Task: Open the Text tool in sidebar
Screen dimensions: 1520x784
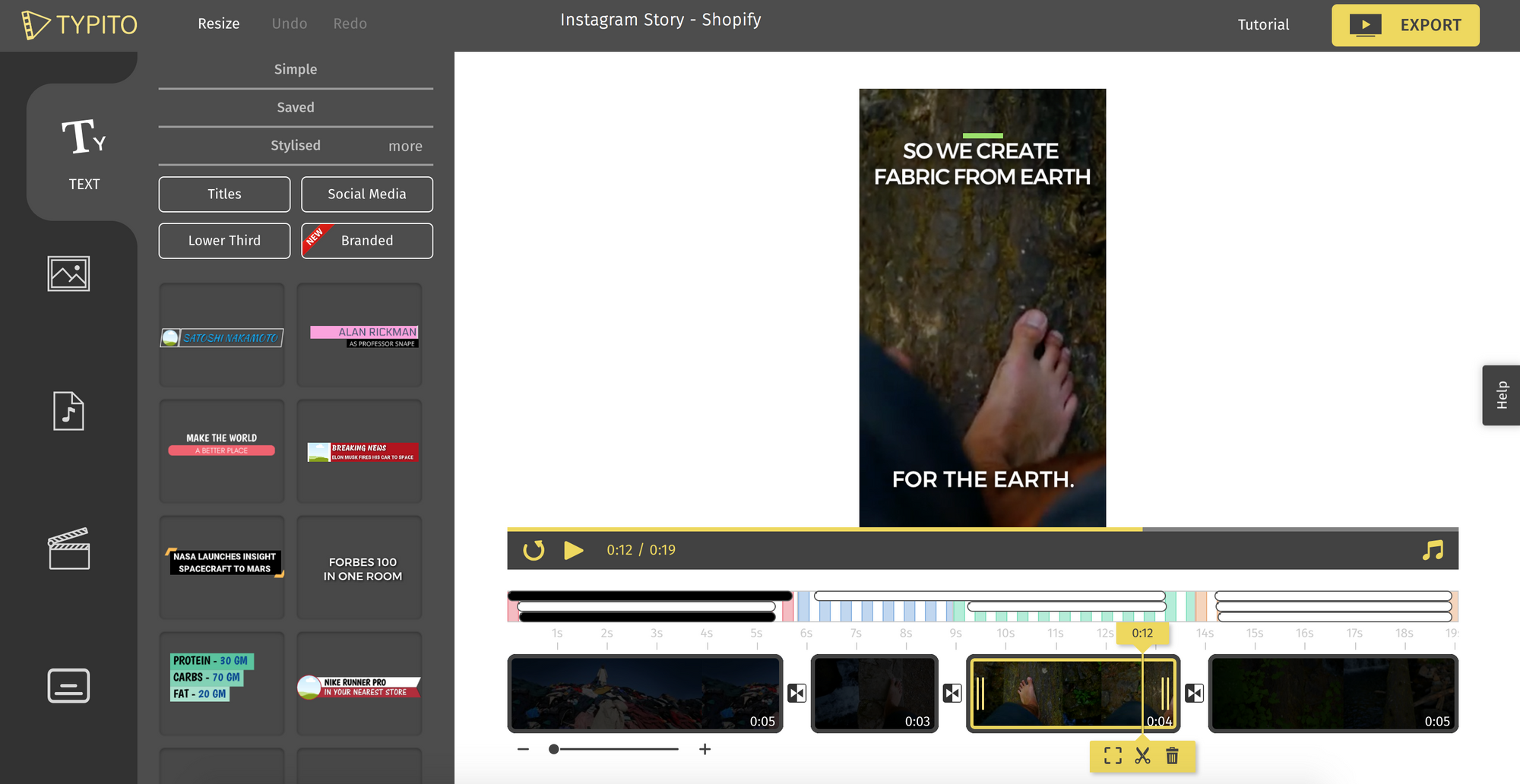Action: [x=83, y=153]
